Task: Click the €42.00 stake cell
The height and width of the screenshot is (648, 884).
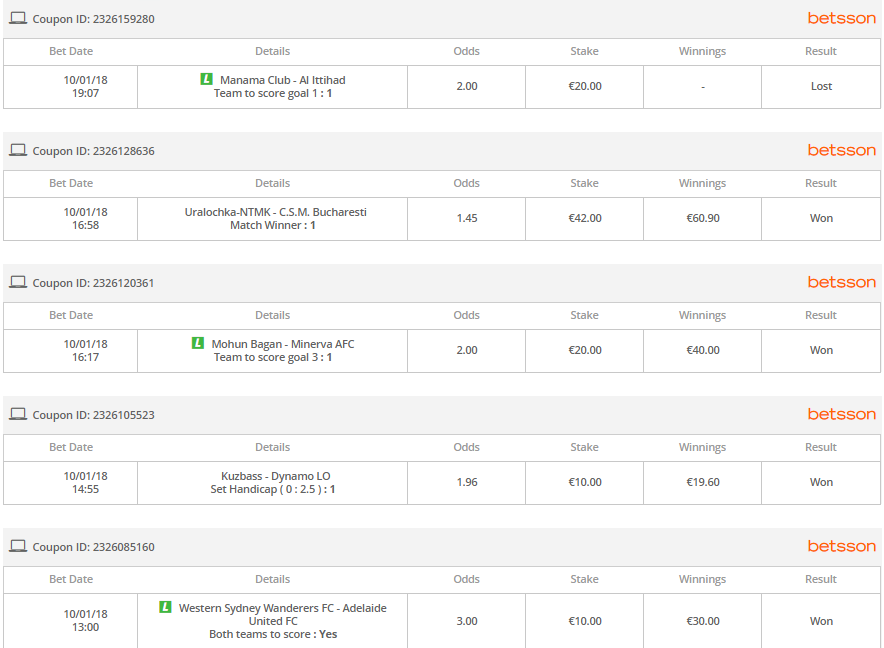Action: pos(585,218)
